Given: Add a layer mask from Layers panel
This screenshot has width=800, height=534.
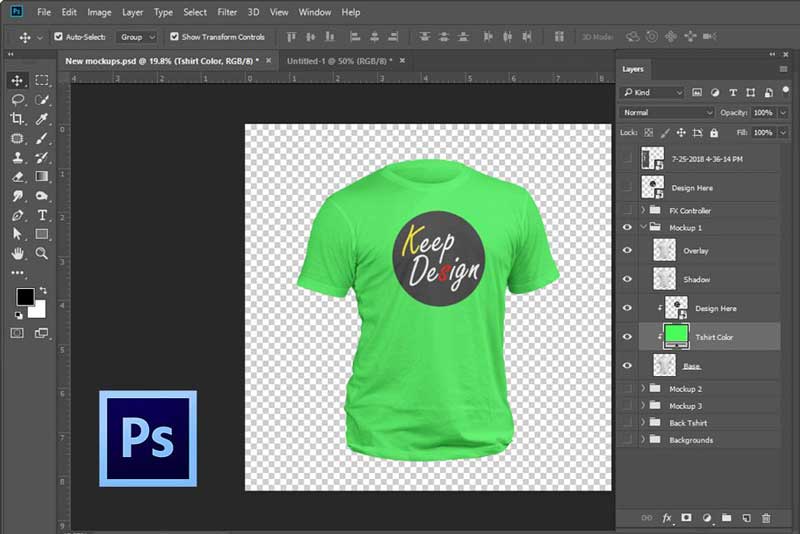Looking at the screenshot, I should [x=686, y=517].
